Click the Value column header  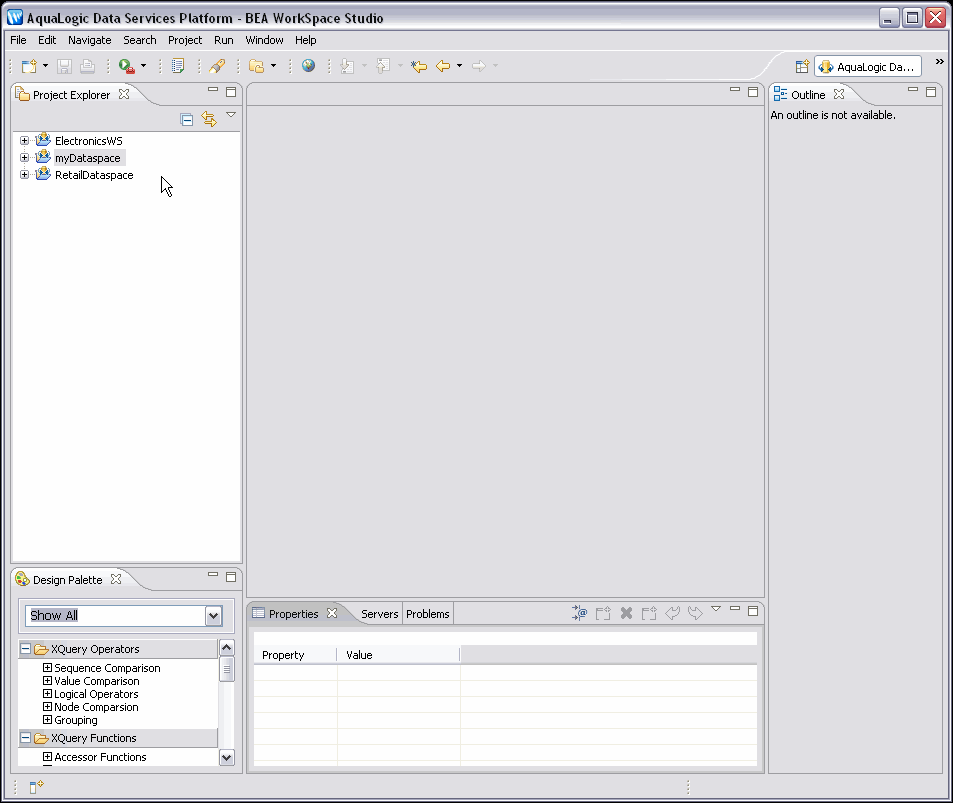tap(399, 655)
